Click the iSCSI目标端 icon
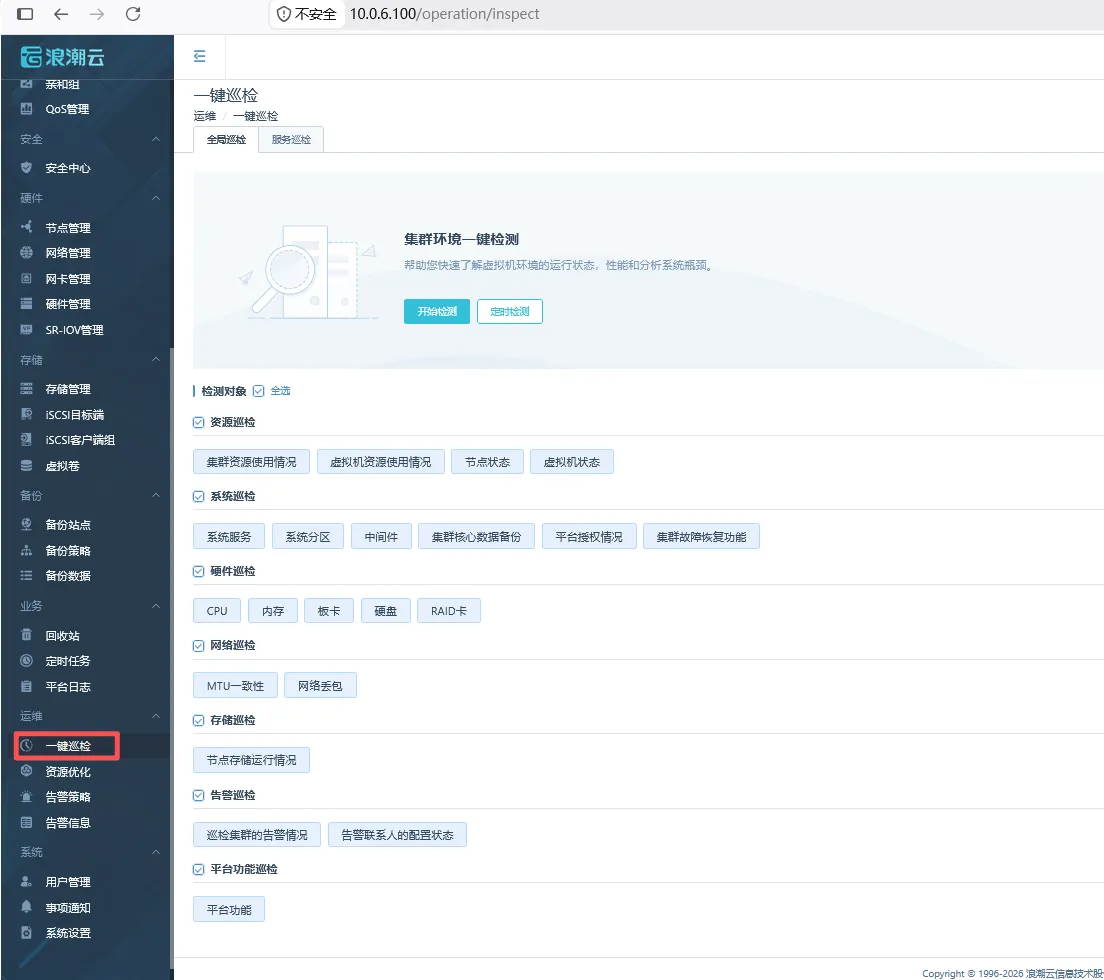Image resolution: width=1104 pixels, height=980 pixels. (26, 415)
